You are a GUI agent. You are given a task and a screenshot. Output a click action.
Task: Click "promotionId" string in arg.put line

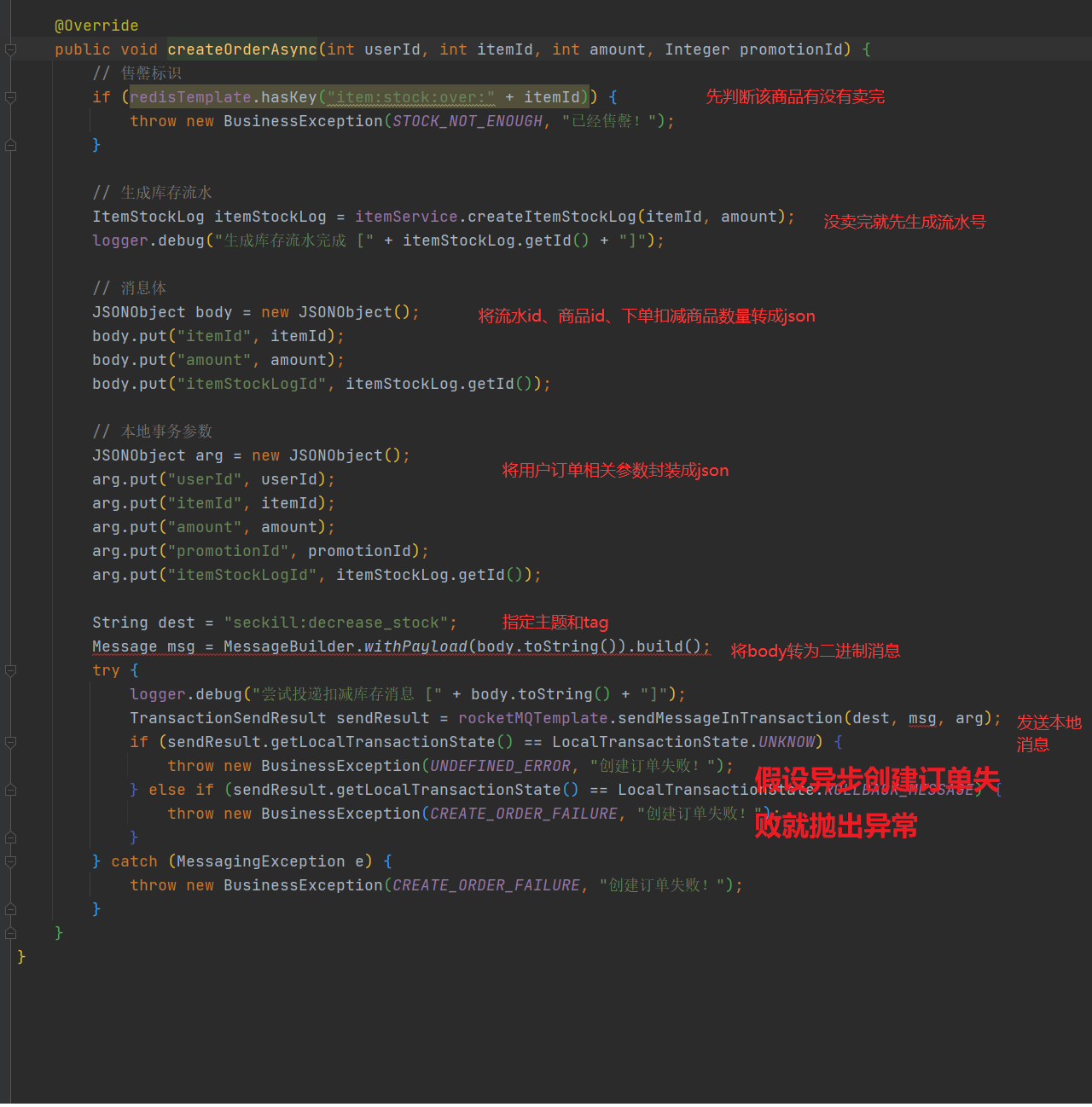[228, 551]
